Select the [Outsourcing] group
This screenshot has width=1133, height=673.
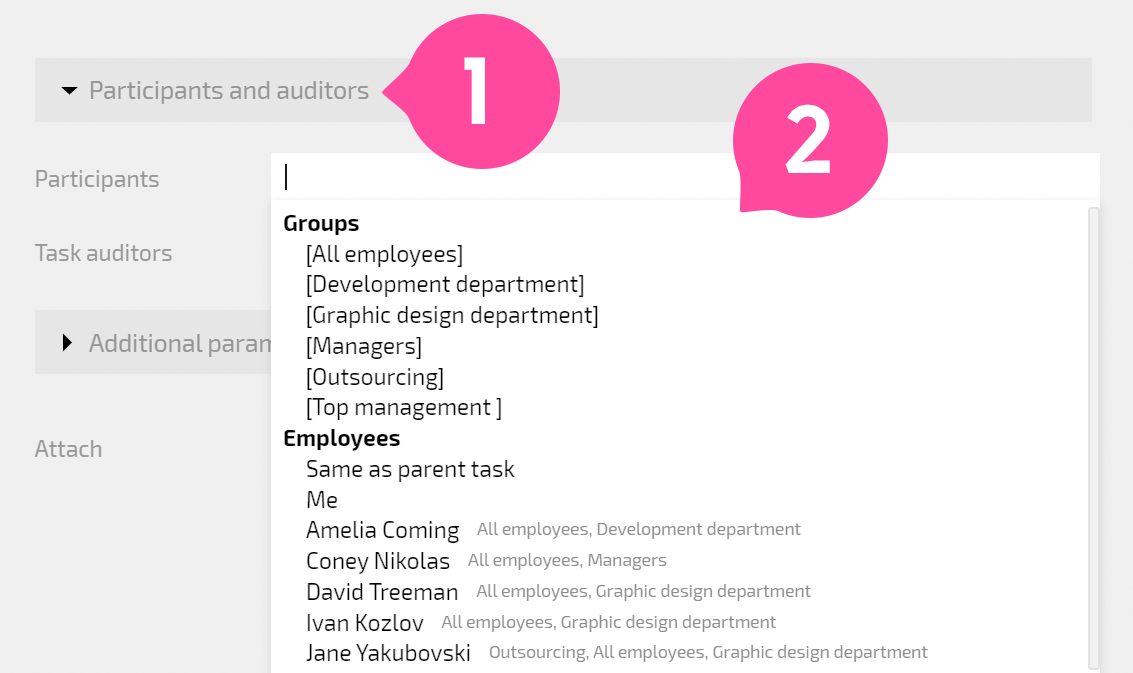(375, 377)
